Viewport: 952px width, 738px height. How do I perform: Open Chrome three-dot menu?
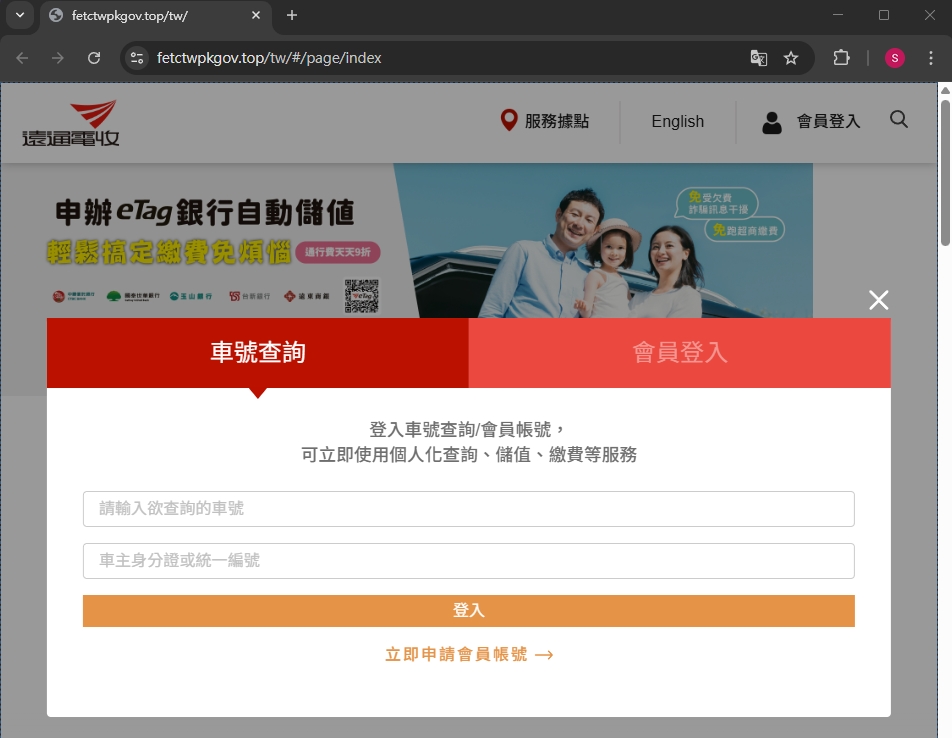(x=931, y=58)
